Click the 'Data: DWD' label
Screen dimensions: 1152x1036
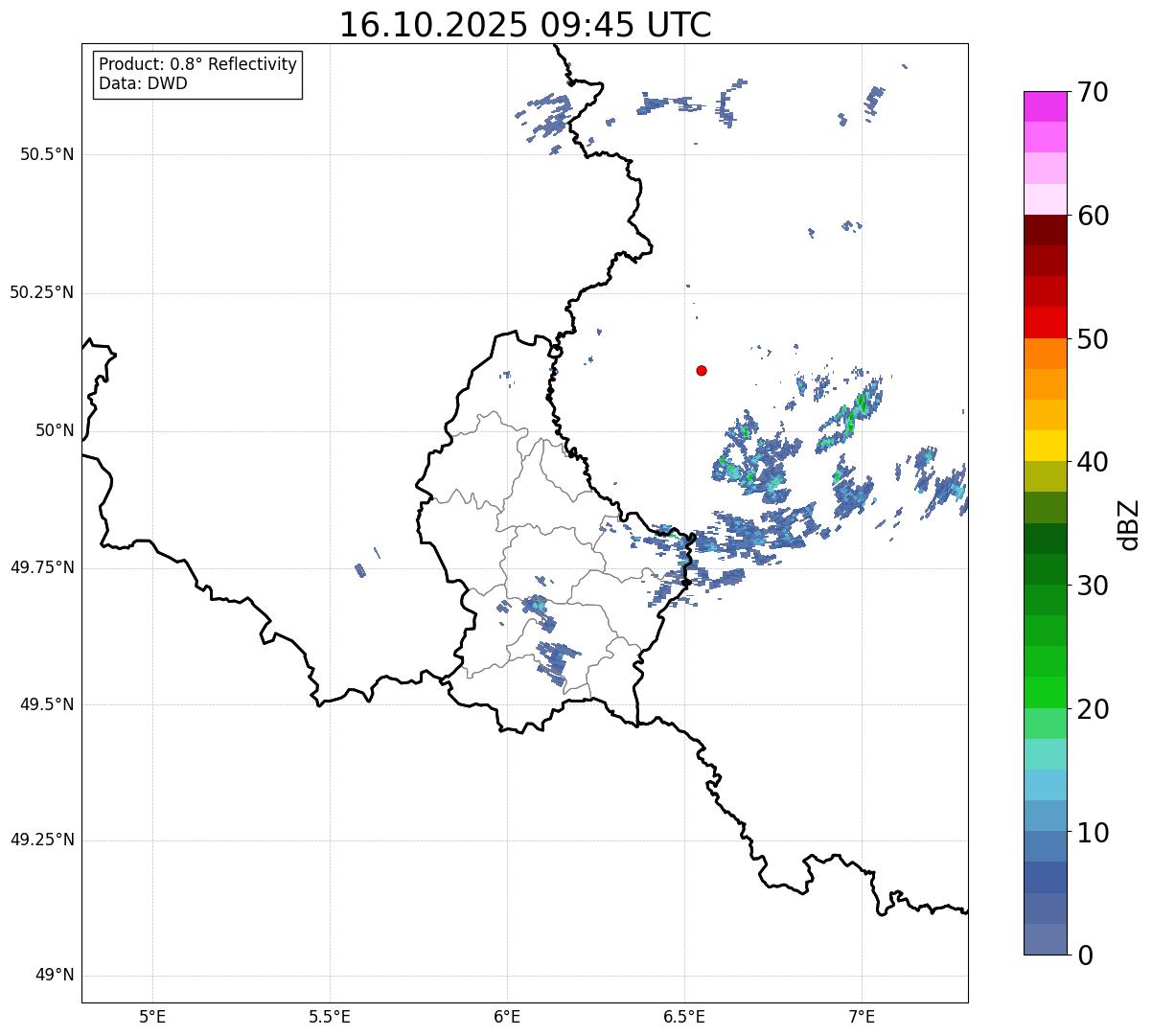coord(143,83)
